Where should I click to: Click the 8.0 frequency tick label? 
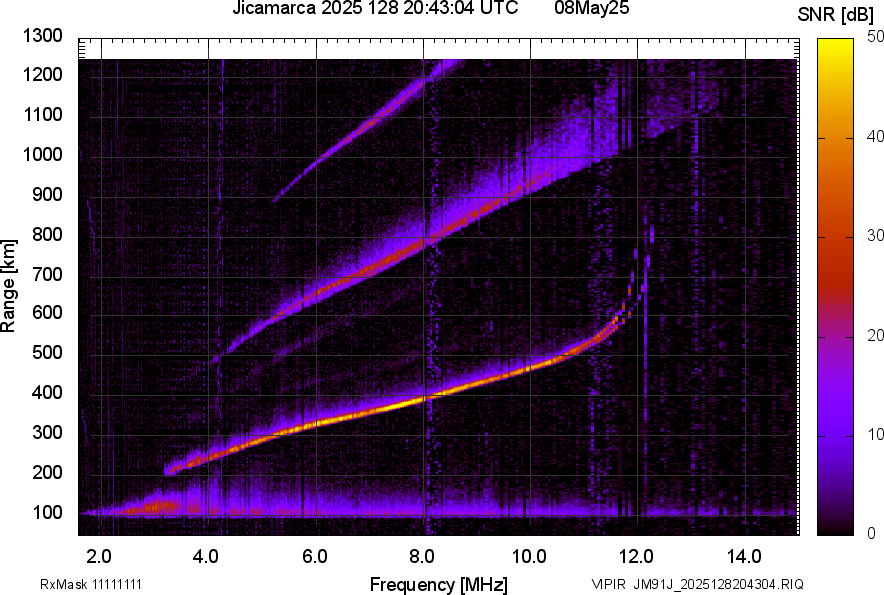pyautogui.click(x=422, y=557)
